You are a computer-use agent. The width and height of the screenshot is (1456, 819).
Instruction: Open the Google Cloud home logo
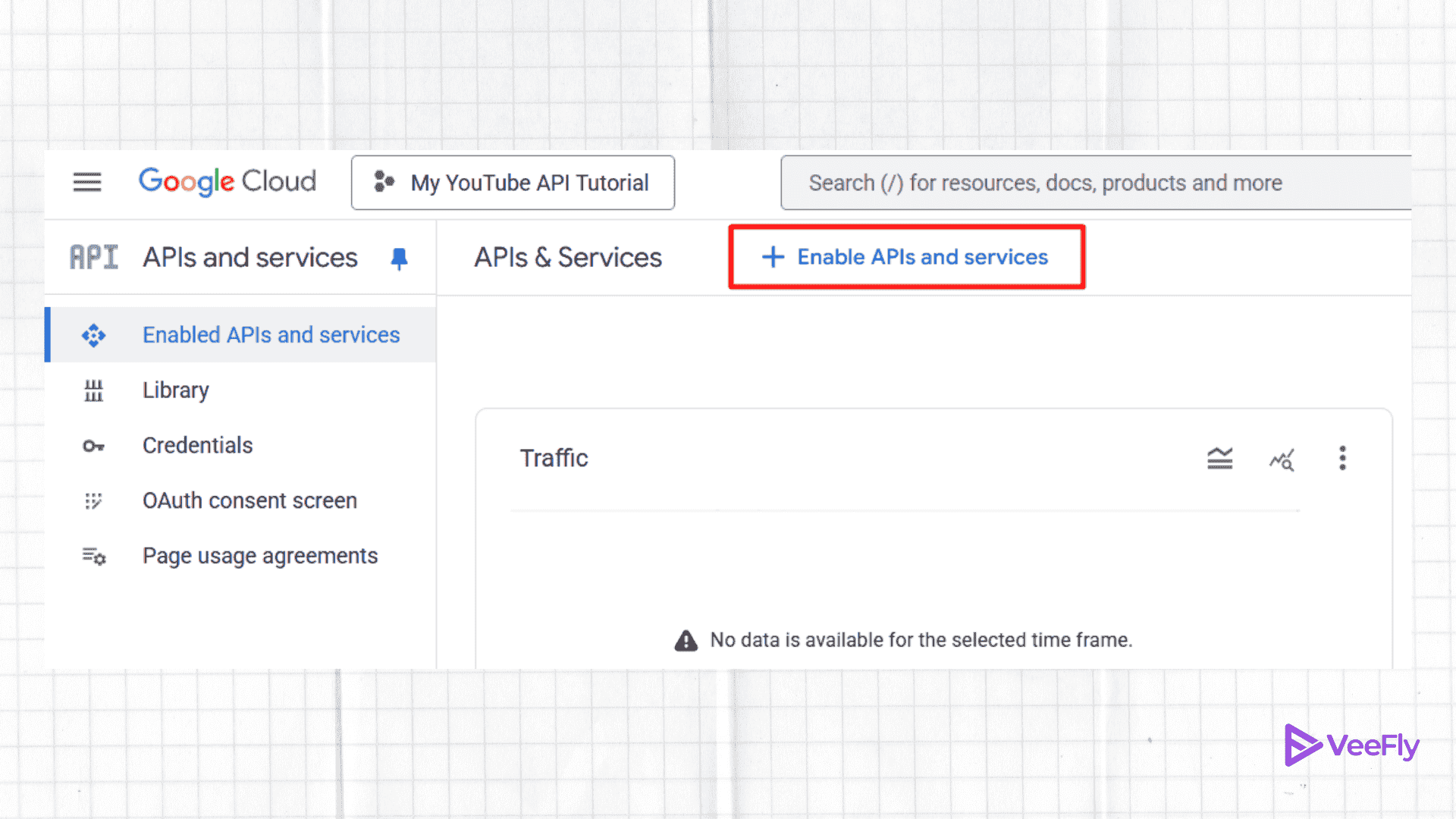coord(227,182)
